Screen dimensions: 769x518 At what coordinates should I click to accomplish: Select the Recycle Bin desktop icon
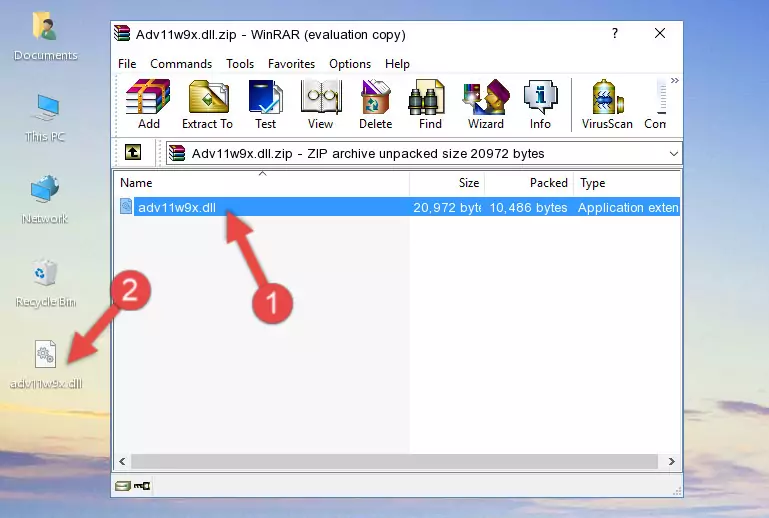coord(45,283)
